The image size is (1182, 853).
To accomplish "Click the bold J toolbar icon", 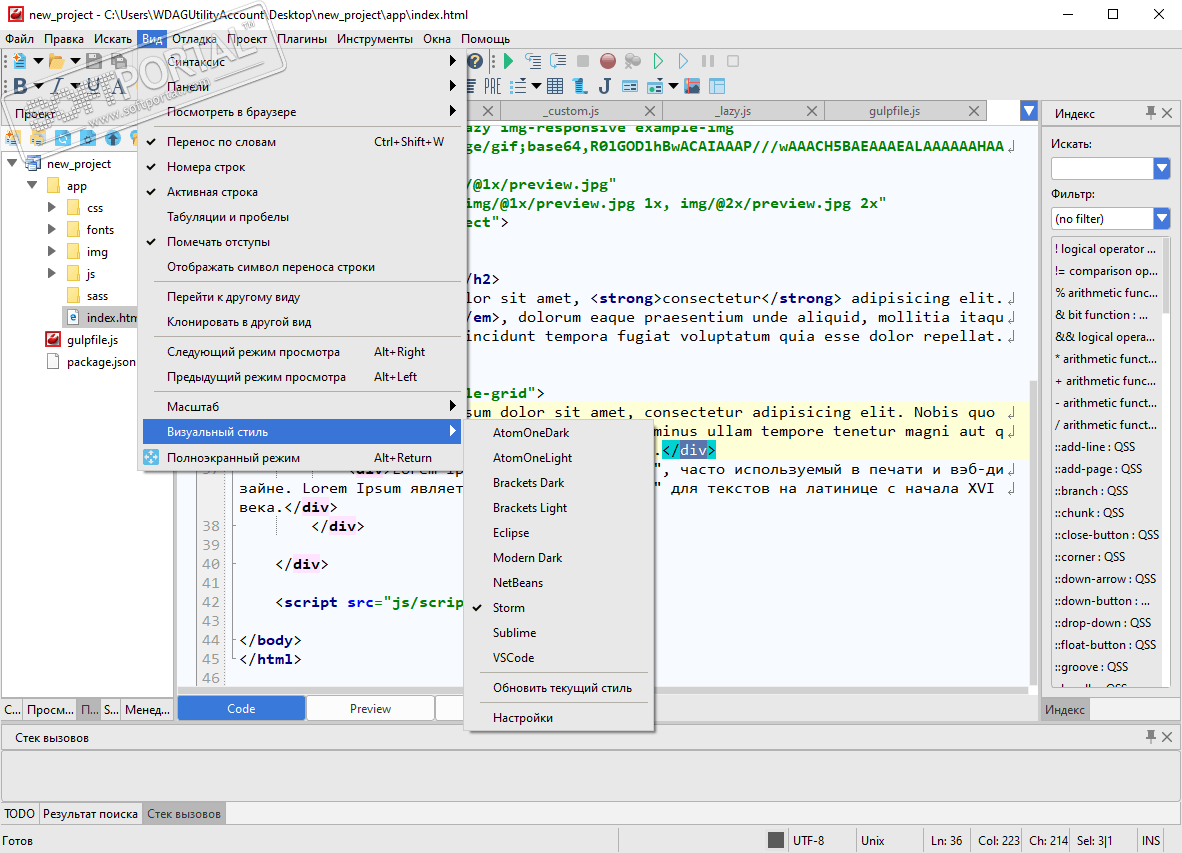I will (605, 86).
